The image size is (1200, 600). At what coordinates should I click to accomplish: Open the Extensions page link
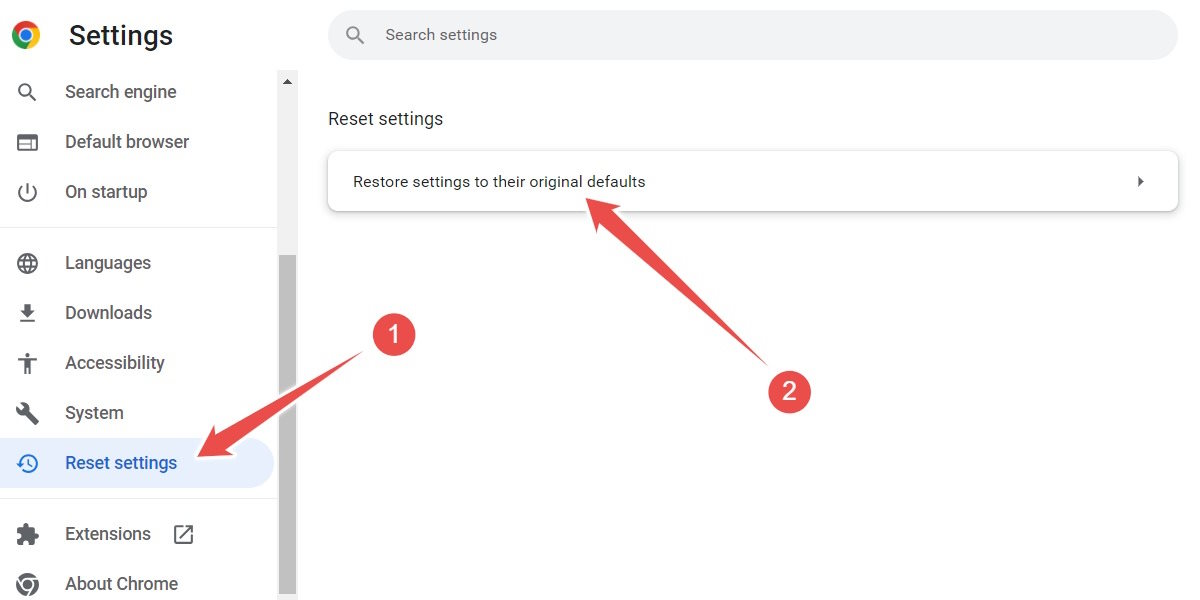(107, 533)
